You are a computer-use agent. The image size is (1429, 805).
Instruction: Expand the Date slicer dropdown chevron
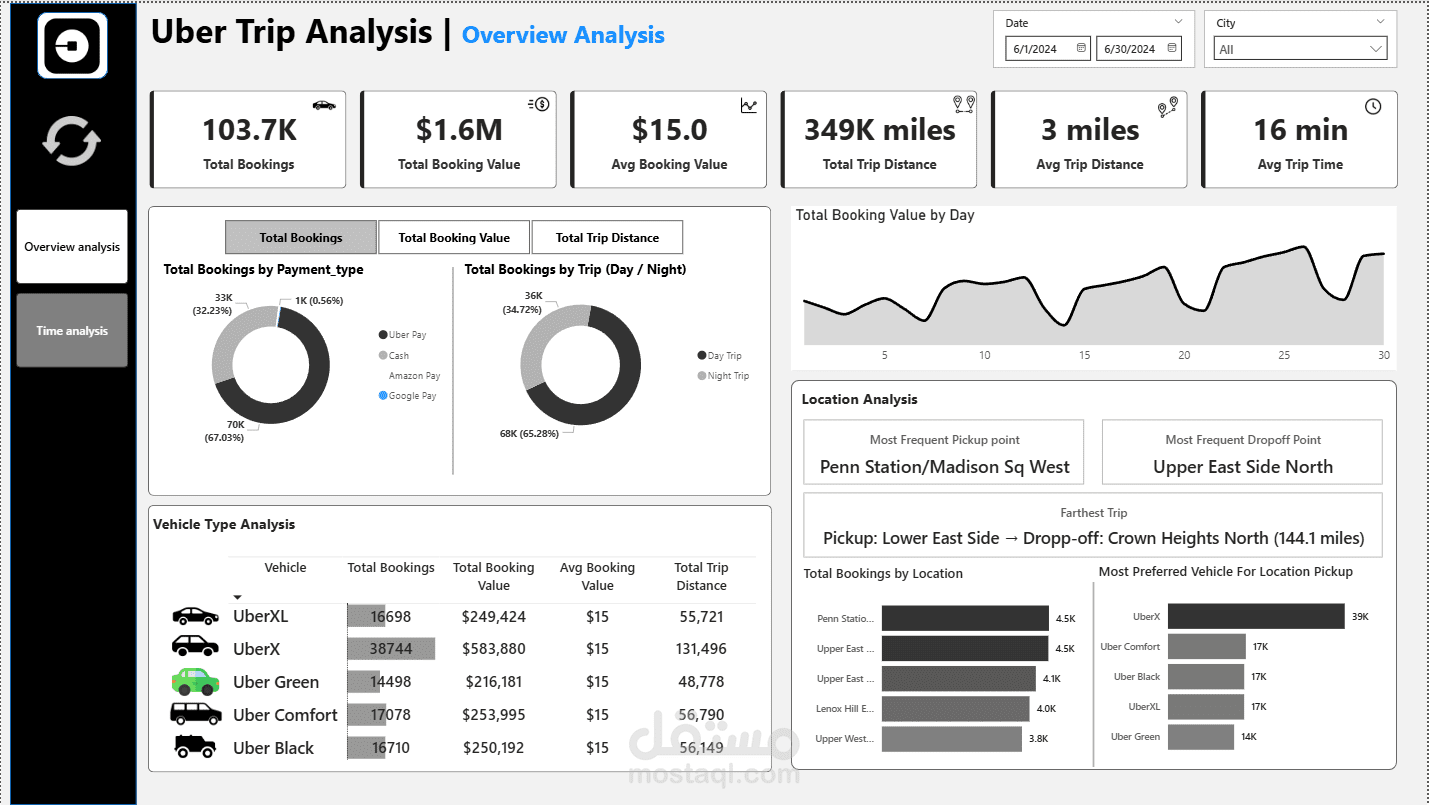1178,21
